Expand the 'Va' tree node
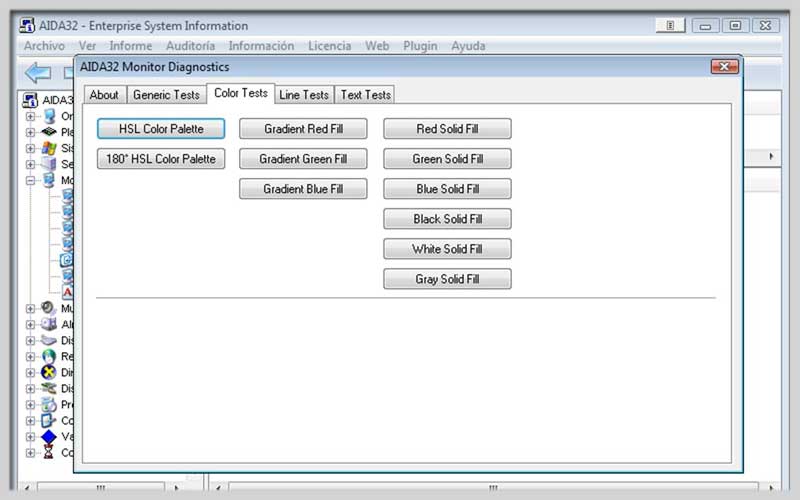Viewport: 800px width, 500px height. [x=31, y=437]
